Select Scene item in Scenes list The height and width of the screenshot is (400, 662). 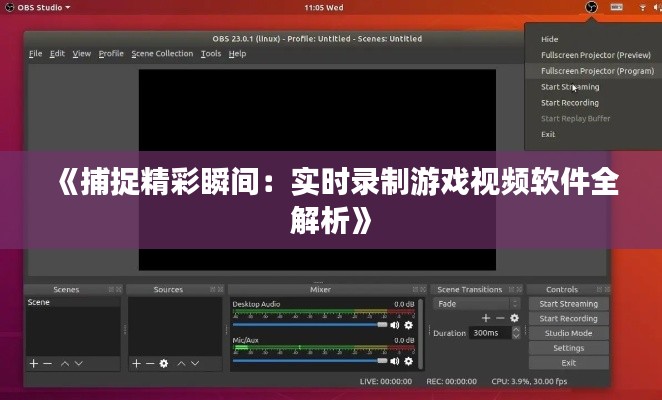(x=73, y=302)
